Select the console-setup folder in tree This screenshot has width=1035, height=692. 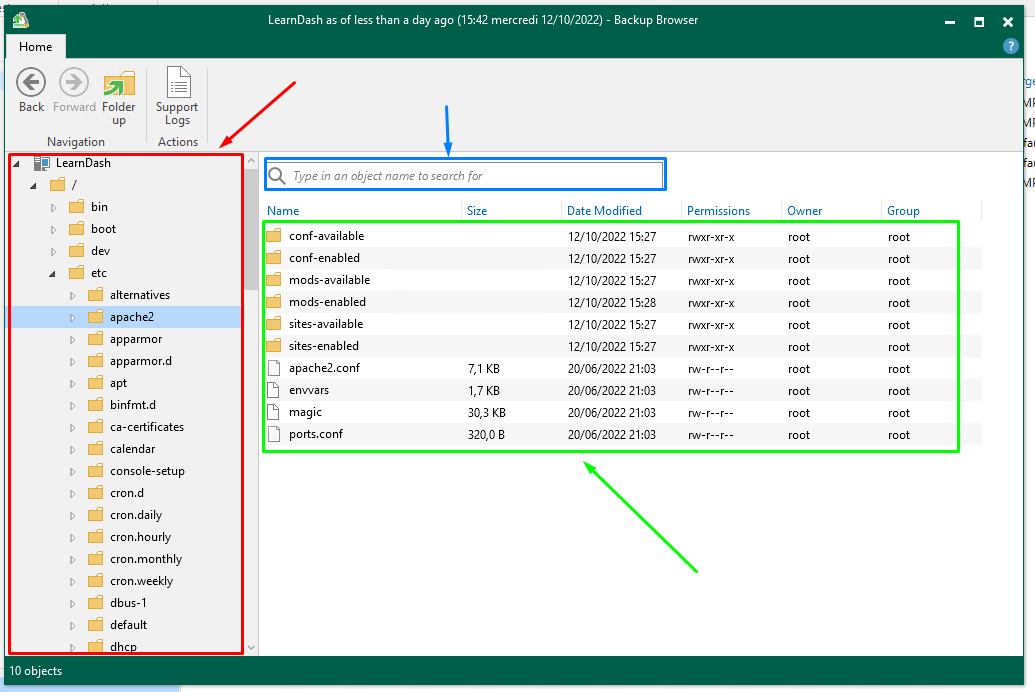[x=147, y=471]
